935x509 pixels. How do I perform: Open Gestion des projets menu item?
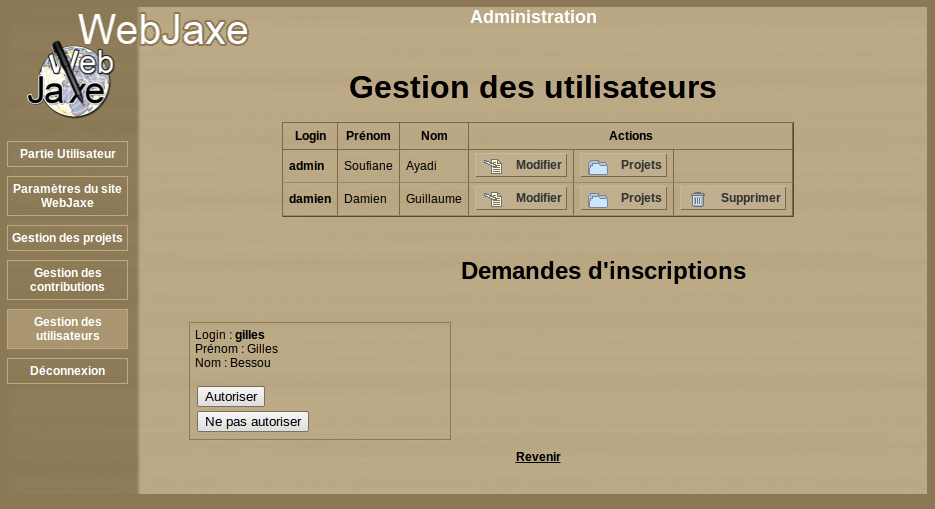click(67, 238)
